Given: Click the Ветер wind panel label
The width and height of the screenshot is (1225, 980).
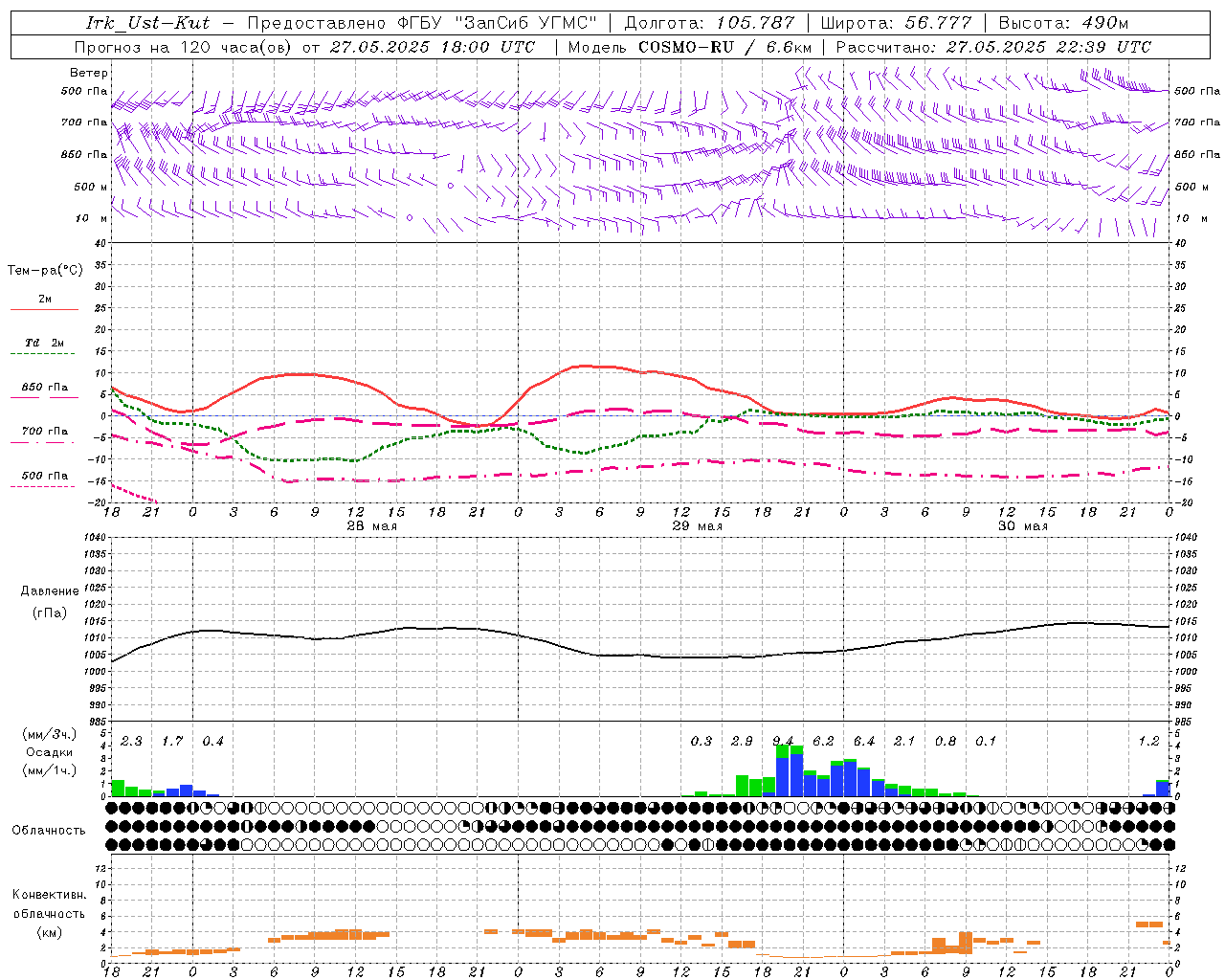Looking at the screenshot, I should pyautogui.click(x=89, y=73).
